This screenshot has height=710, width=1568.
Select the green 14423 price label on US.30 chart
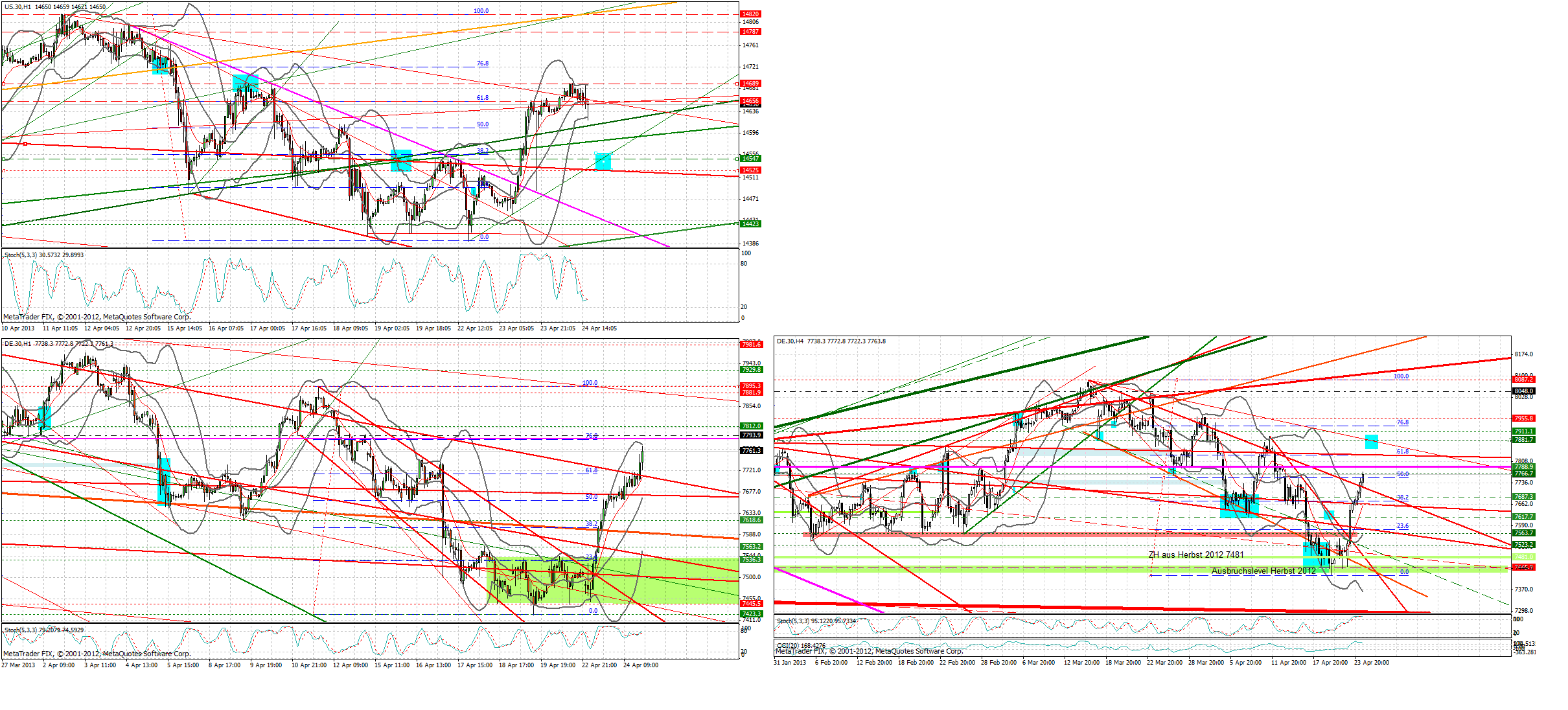[x=750, y=223]
